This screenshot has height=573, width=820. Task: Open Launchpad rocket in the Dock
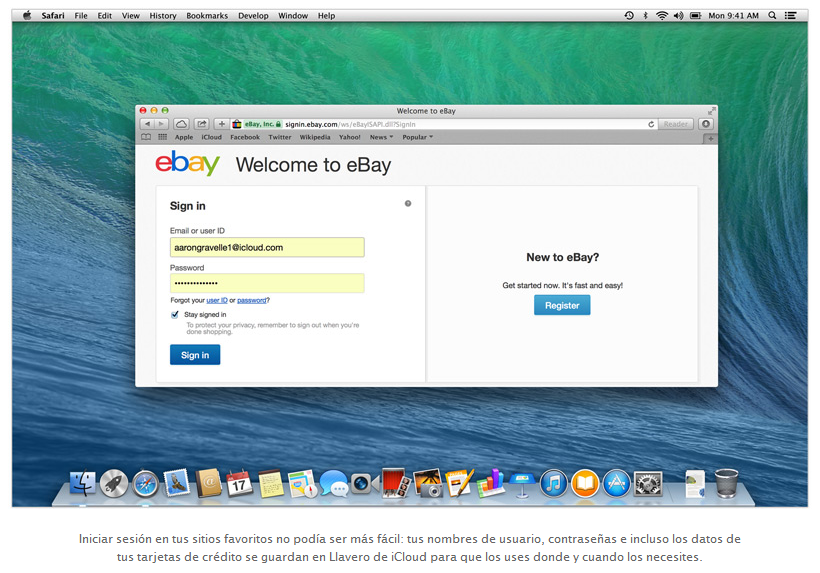114,484
